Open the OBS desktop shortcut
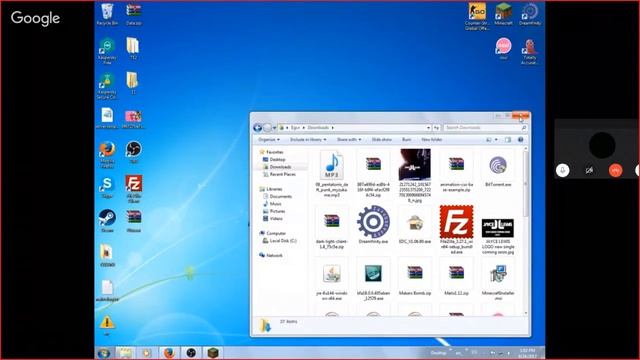The image size is (640, 360). tap(133, 152)
